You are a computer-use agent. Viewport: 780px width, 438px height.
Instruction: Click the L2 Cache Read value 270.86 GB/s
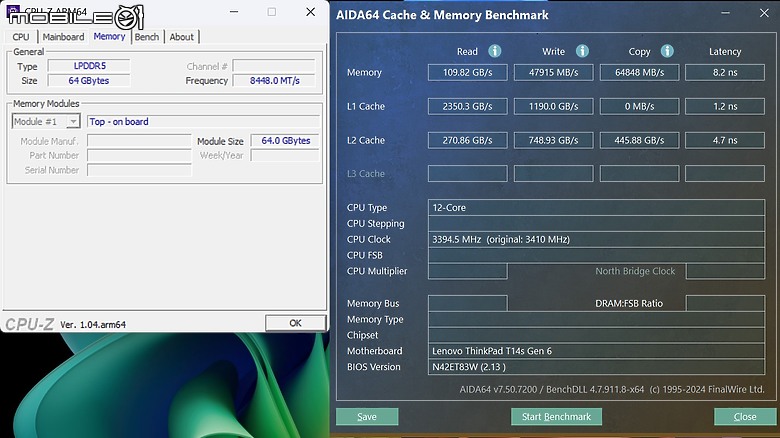pos(468,140)
